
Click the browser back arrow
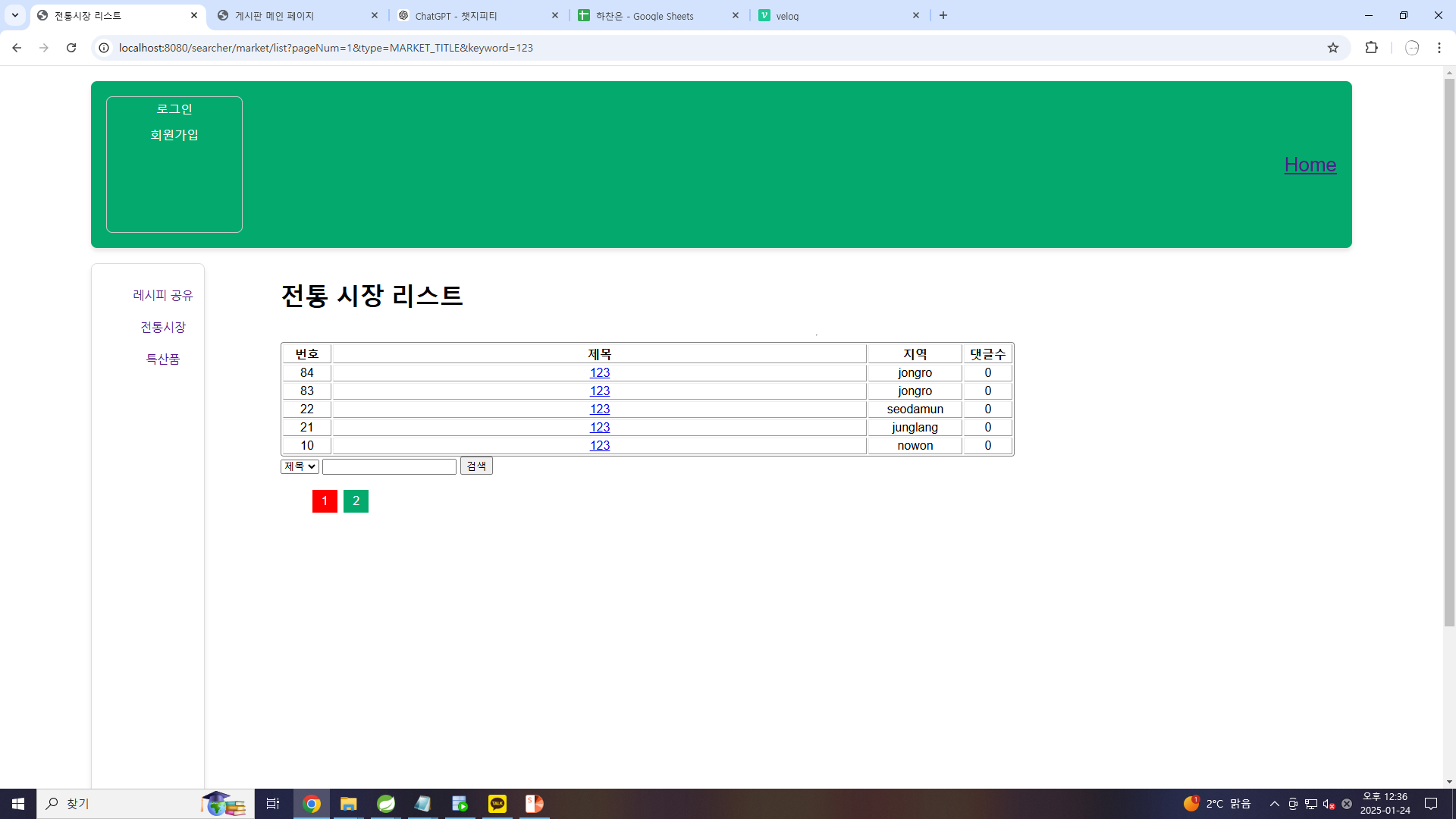point(17,48)
